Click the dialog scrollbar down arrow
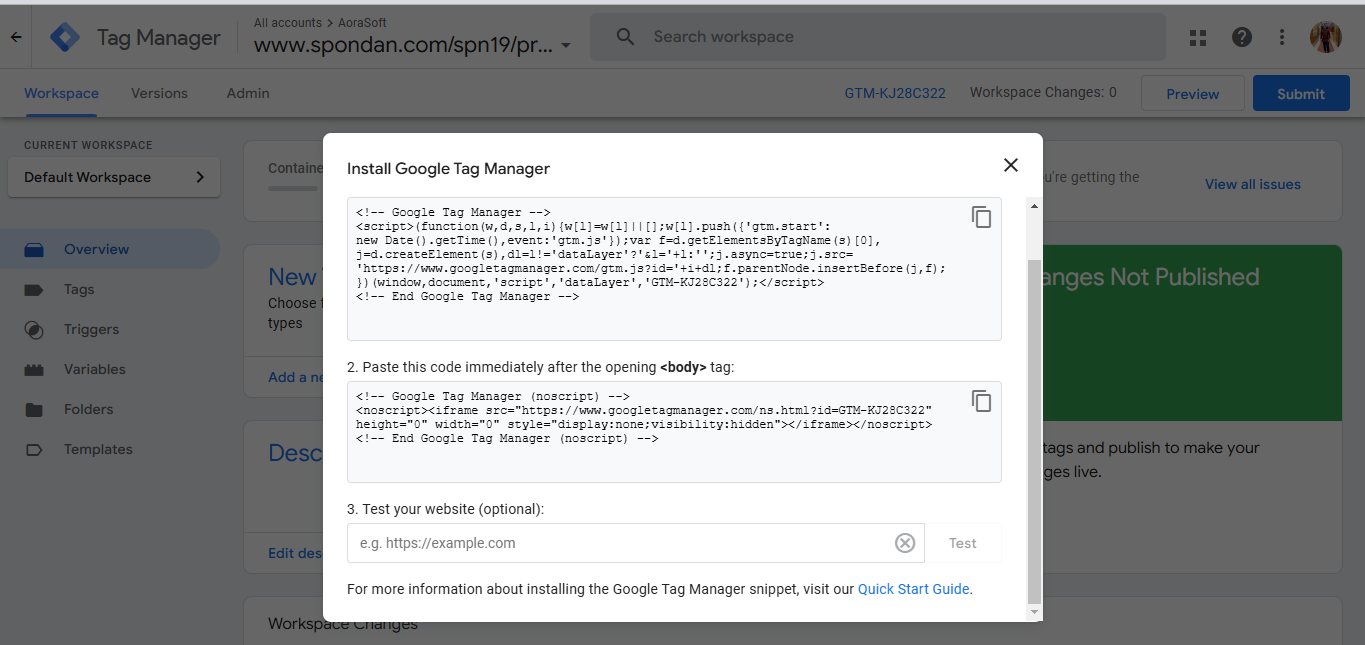The height and width of the screenshot is (645, 1365). (x=1034, y=612)
